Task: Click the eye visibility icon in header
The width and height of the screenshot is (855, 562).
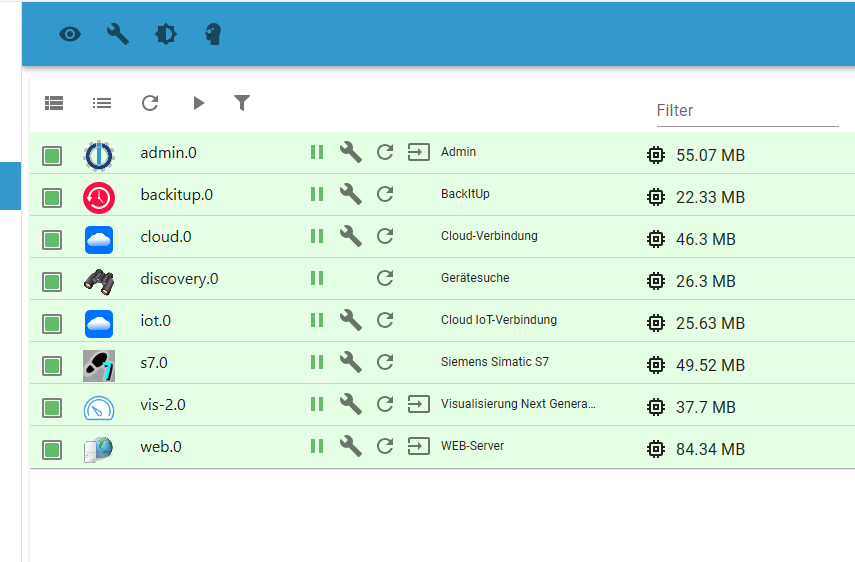Action: [70, 34]
